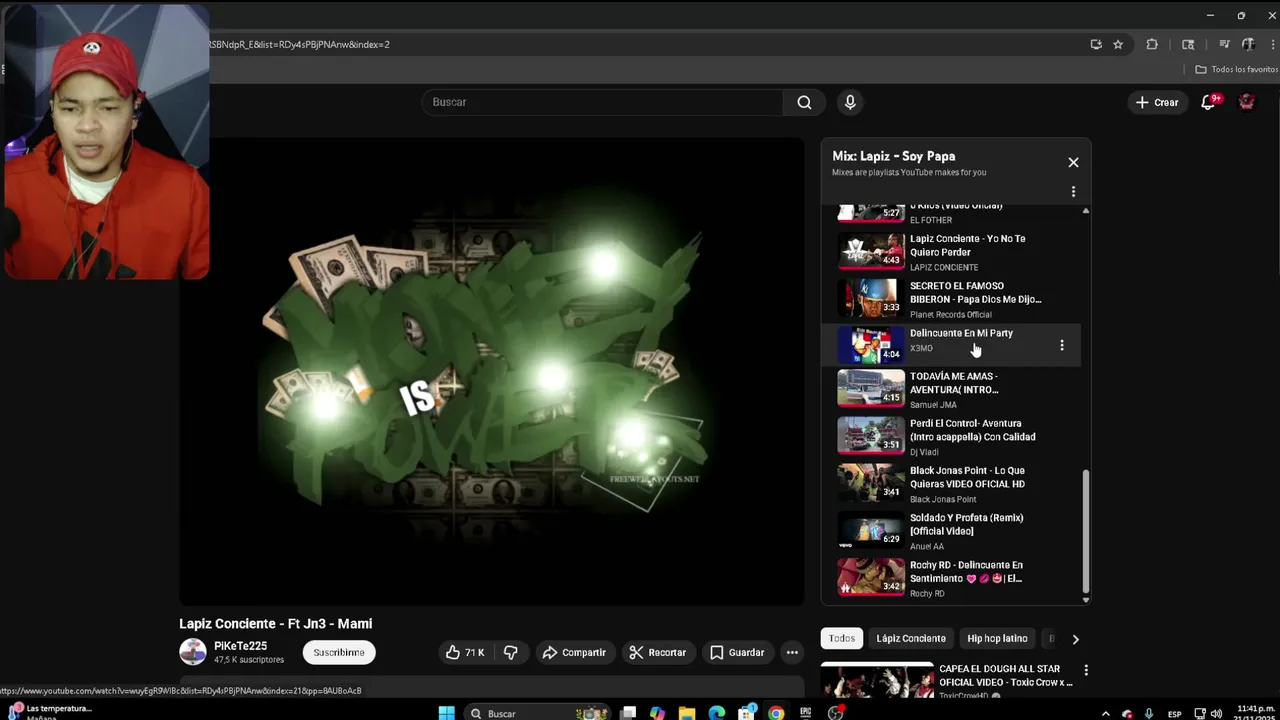
Task: Open the Chrome profile avatar
Action: [1248, 44]
